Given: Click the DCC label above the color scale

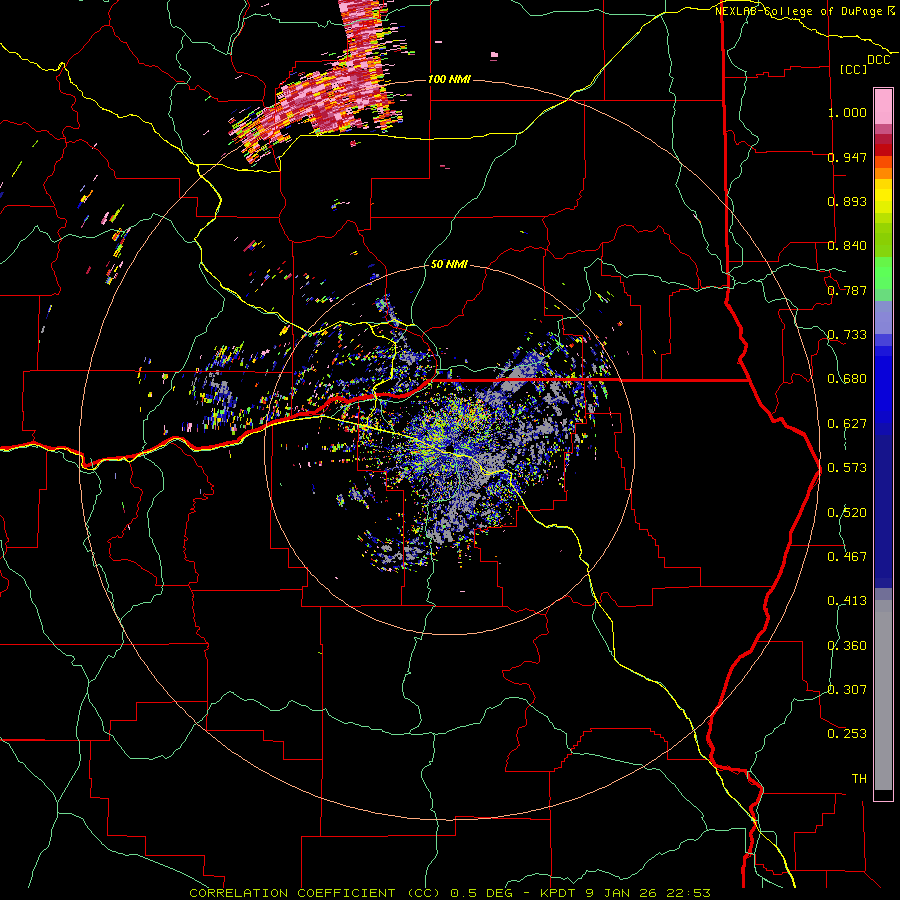Looking at the screenshot, I should click(x=879, y=60).
